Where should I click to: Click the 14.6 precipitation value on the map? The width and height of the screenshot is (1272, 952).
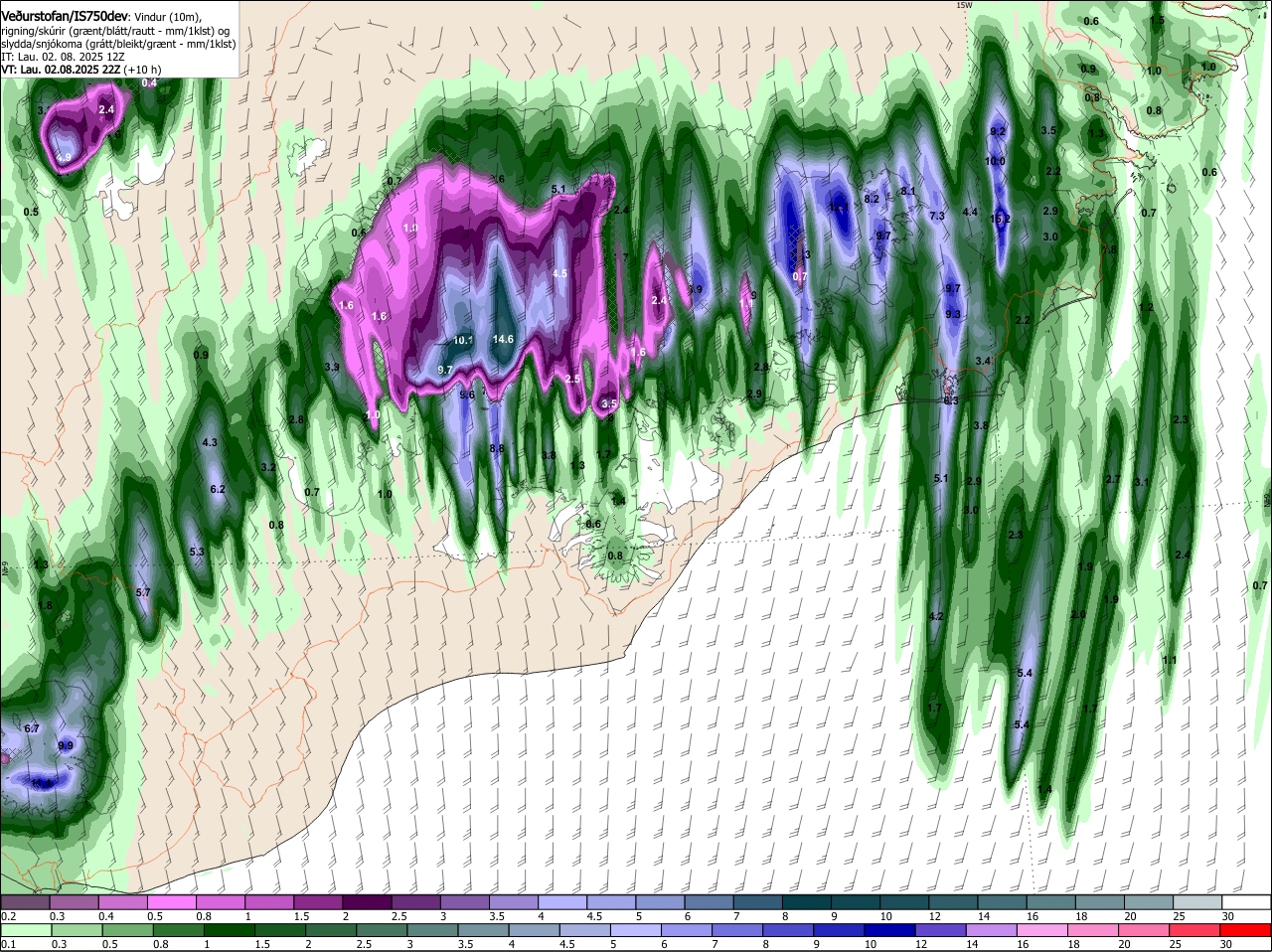click(503, 340)
